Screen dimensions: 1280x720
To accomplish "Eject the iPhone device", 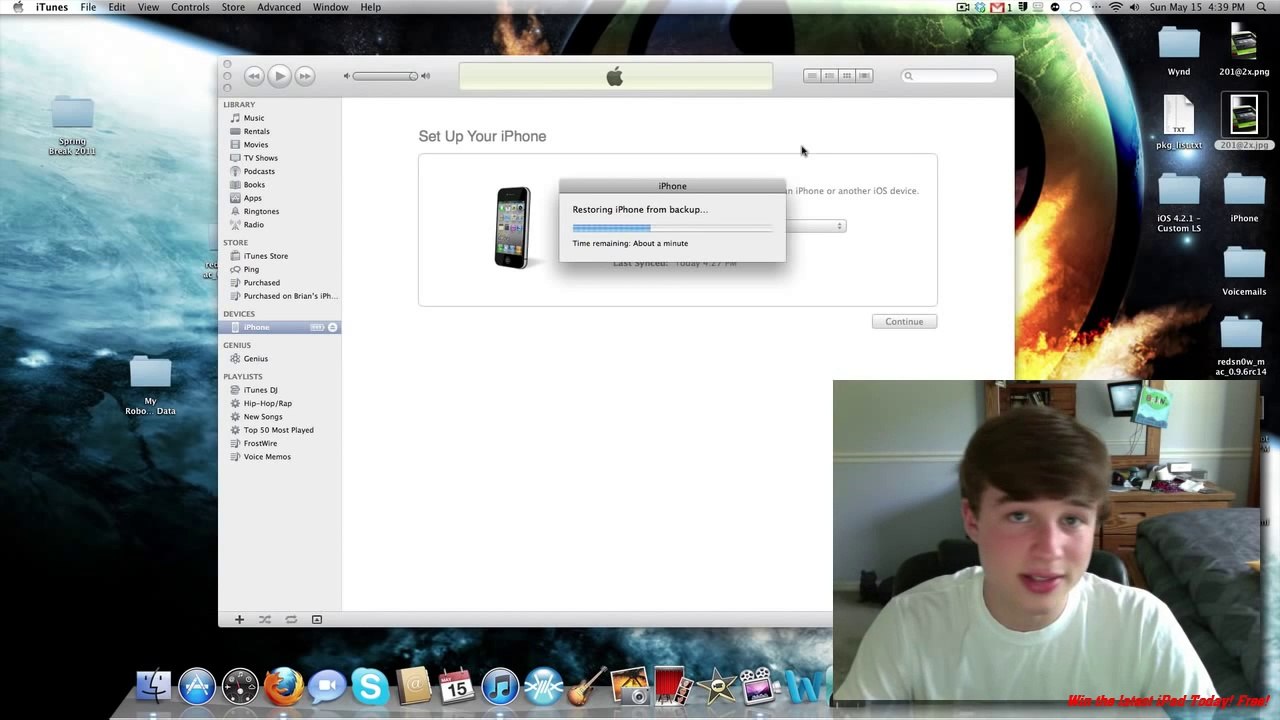I will (332, 327).
